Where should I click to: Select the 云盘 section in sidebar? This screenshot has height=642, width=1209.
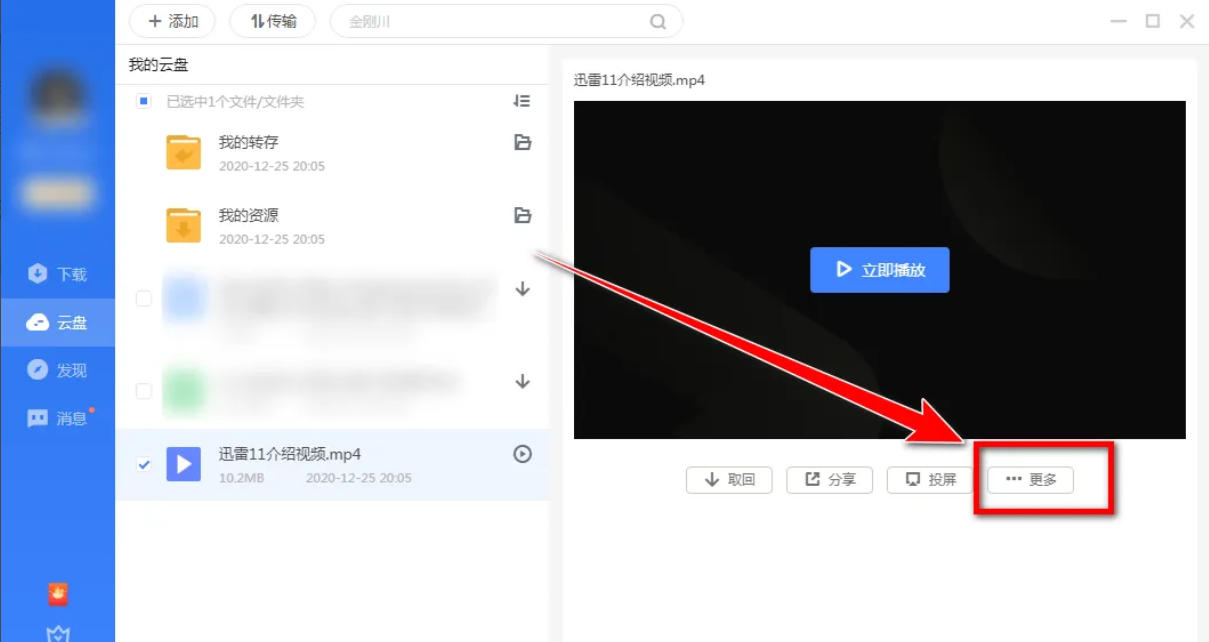pyautogui.click(x=57, y=322)
